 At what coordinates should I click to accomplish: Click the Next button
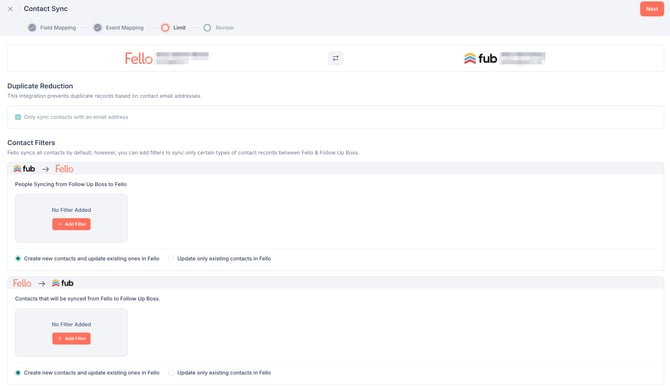click(652, 9)
